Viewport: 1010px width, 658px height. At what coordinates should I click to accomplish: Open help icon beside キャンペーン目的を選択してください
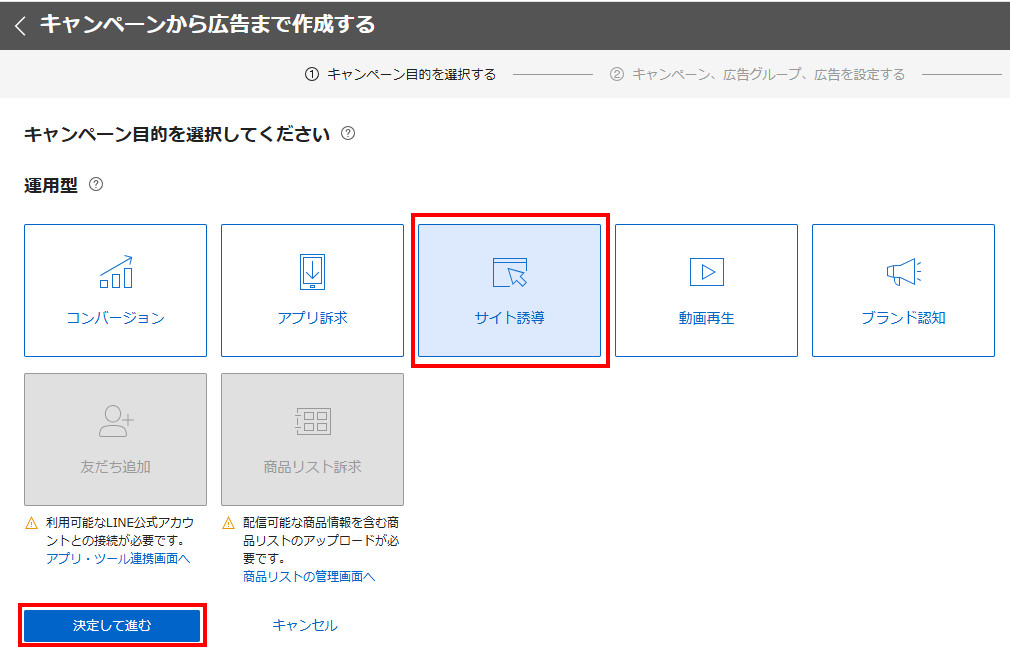(348, 133)
